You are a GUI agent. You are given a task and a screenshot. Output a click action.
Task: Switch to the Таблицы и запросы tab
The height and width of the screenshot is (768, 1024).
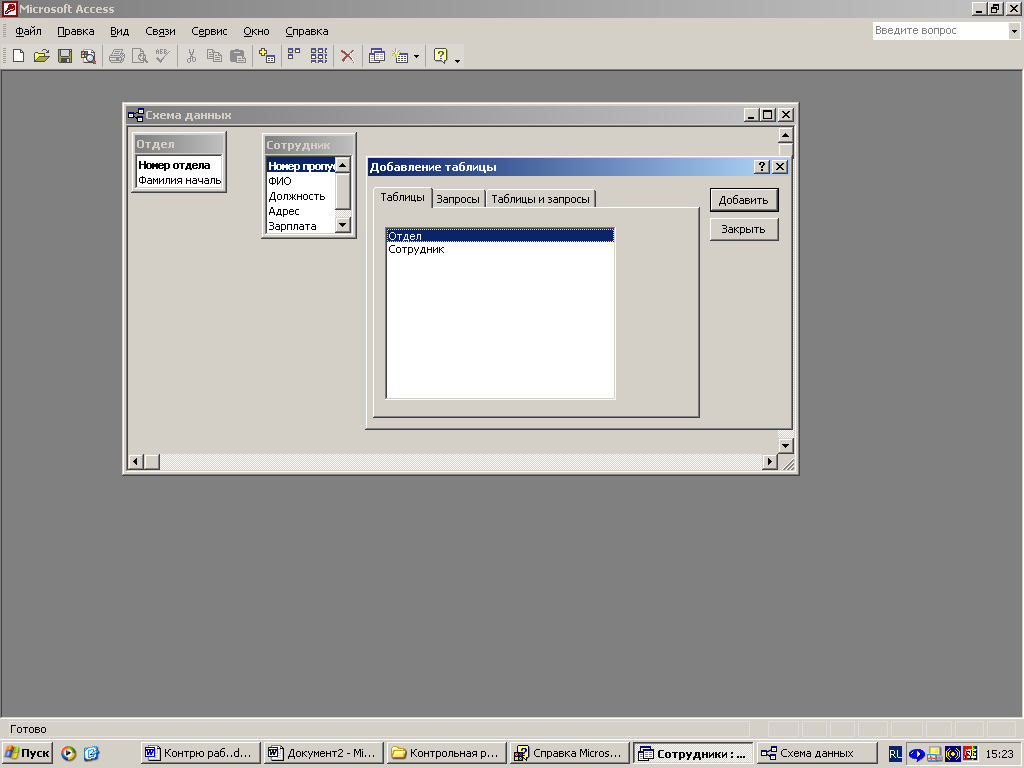coord(540,199)
